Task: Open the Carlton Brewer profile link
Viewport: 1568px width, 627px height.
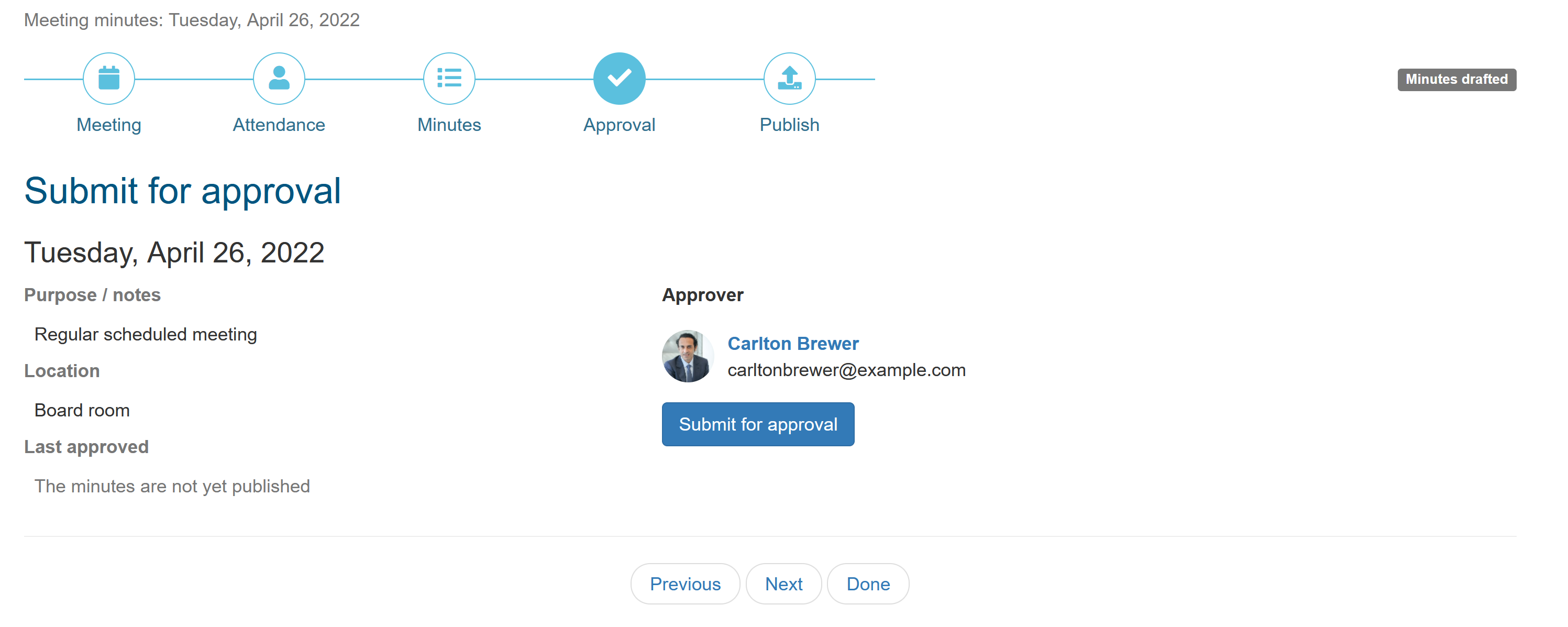Action: 792,344
